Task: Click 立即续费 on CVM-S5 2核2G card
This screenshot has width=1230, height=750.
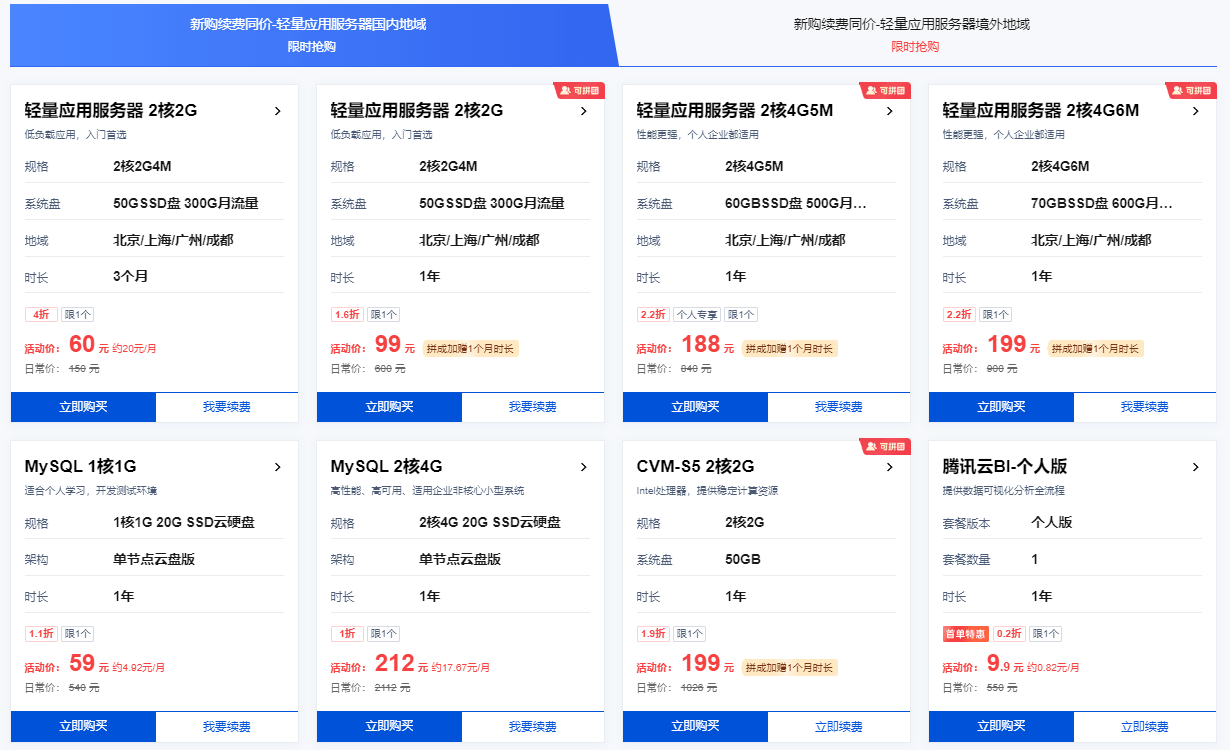Action: (x=839, y=726)
